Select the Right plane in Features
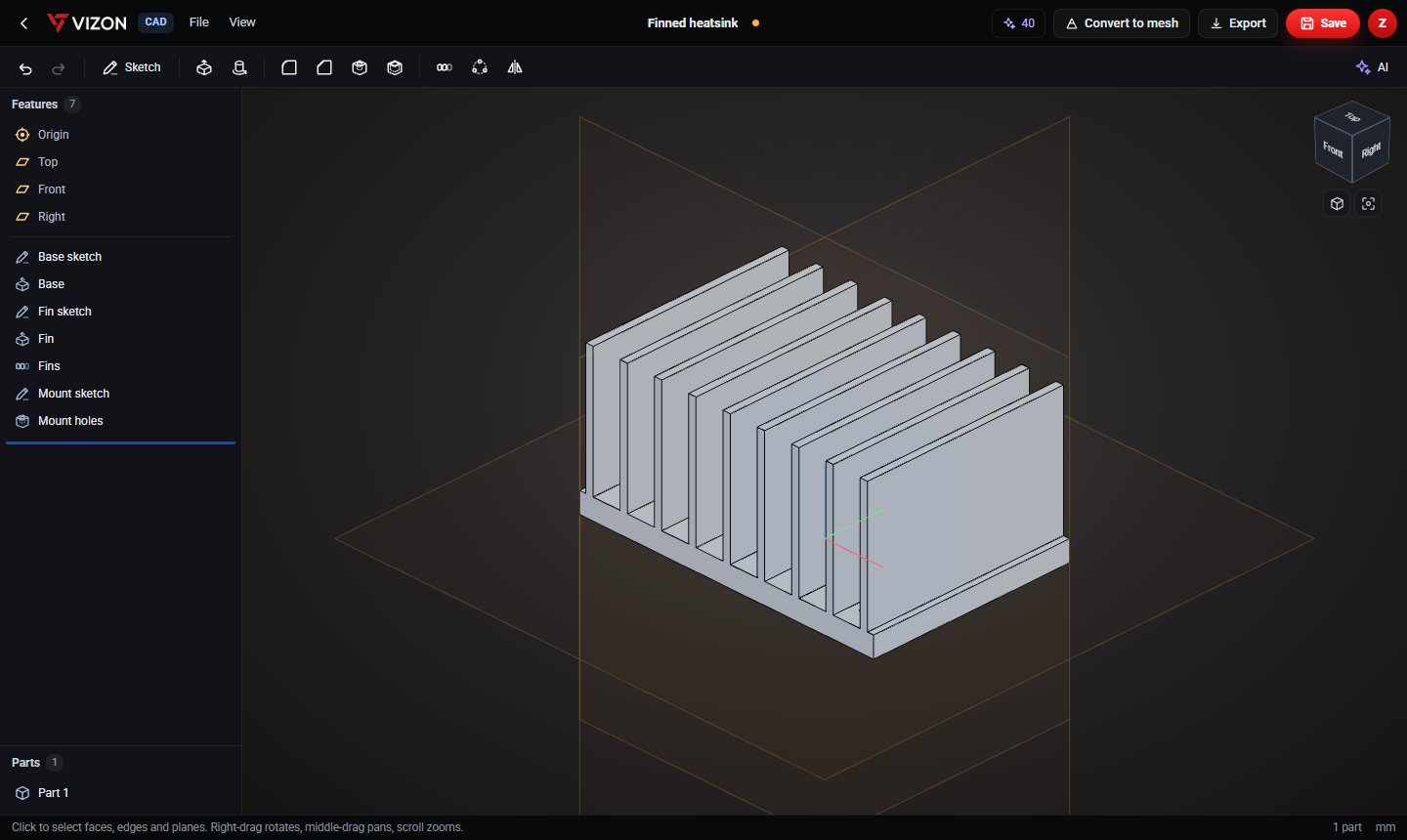The height and width of the screenshot is (840, 1407). (121, 217)
